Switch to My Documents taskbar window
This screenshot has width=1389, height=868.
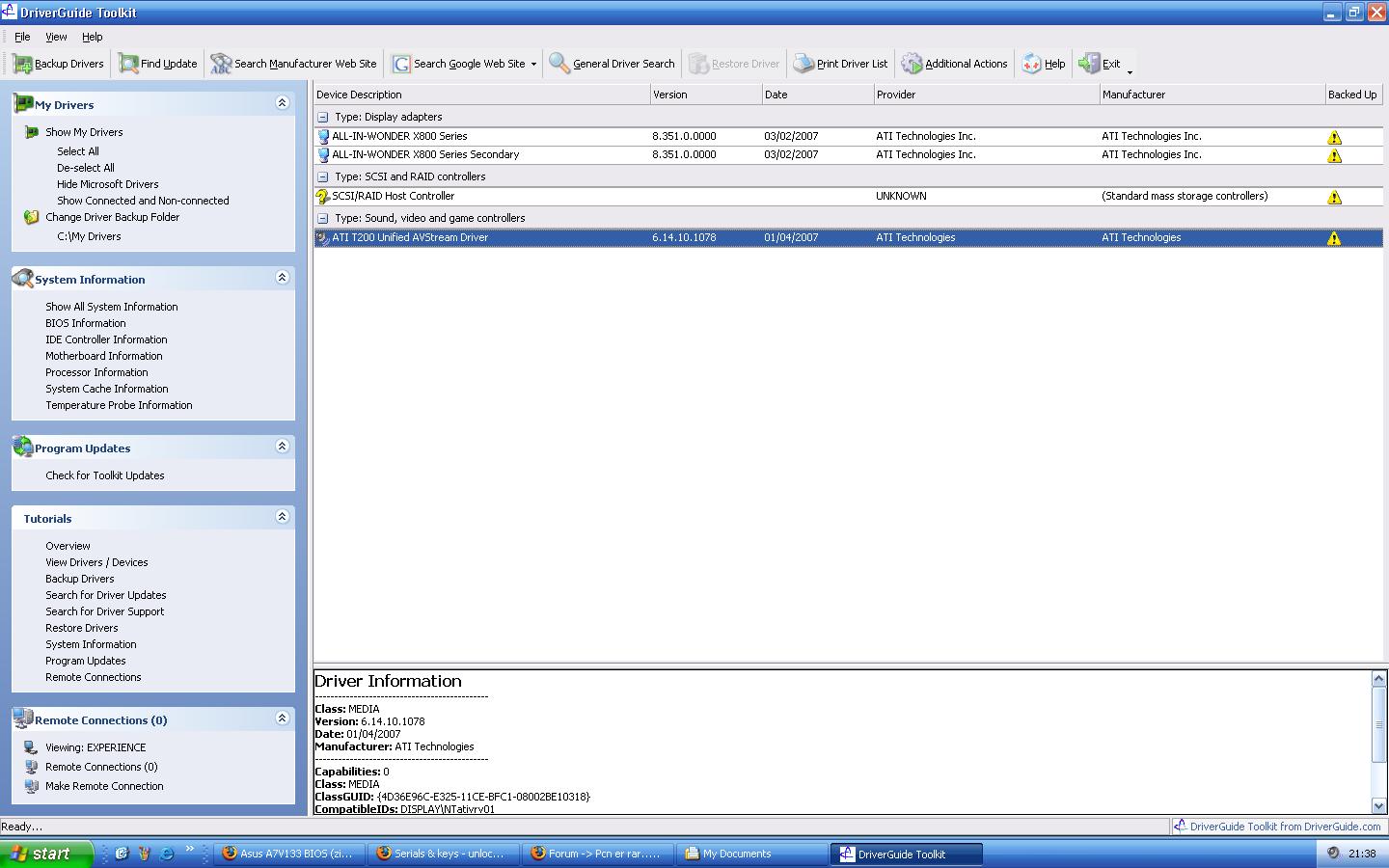[751, 854]
